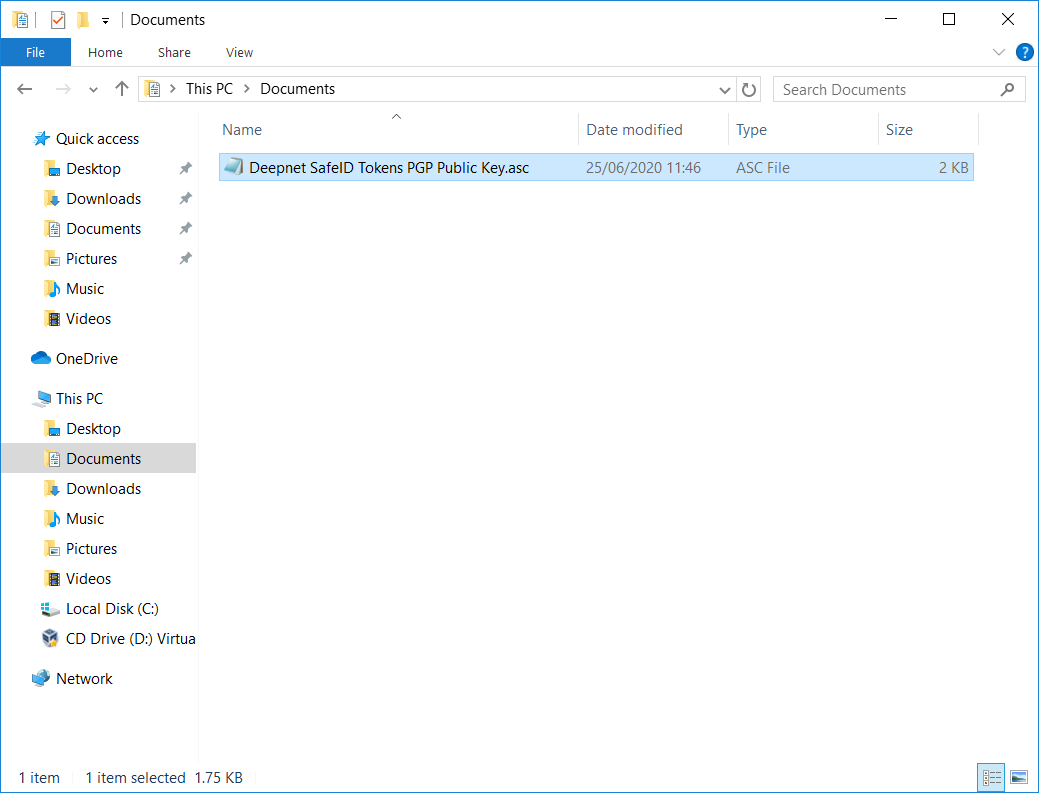Viewport: 1039px width, 793px height.
Task: Switch to Large icons view button
Action: (x=1018, y=777)
